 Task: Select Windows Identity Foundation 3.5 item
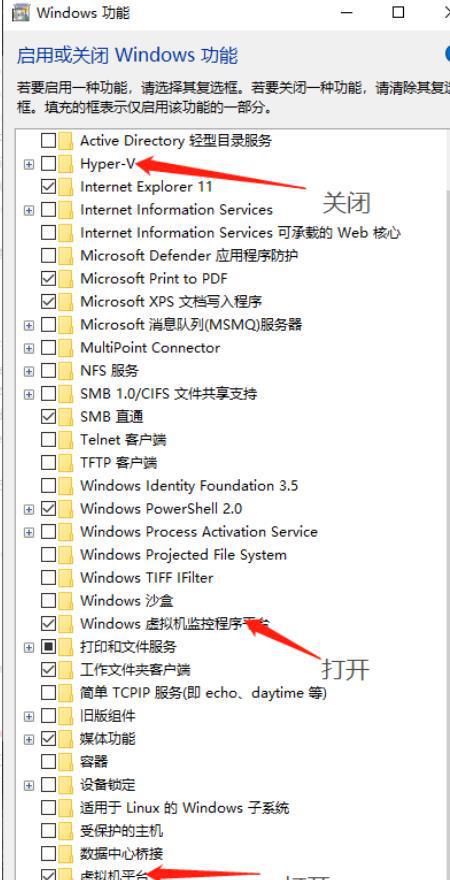point(189,485)
